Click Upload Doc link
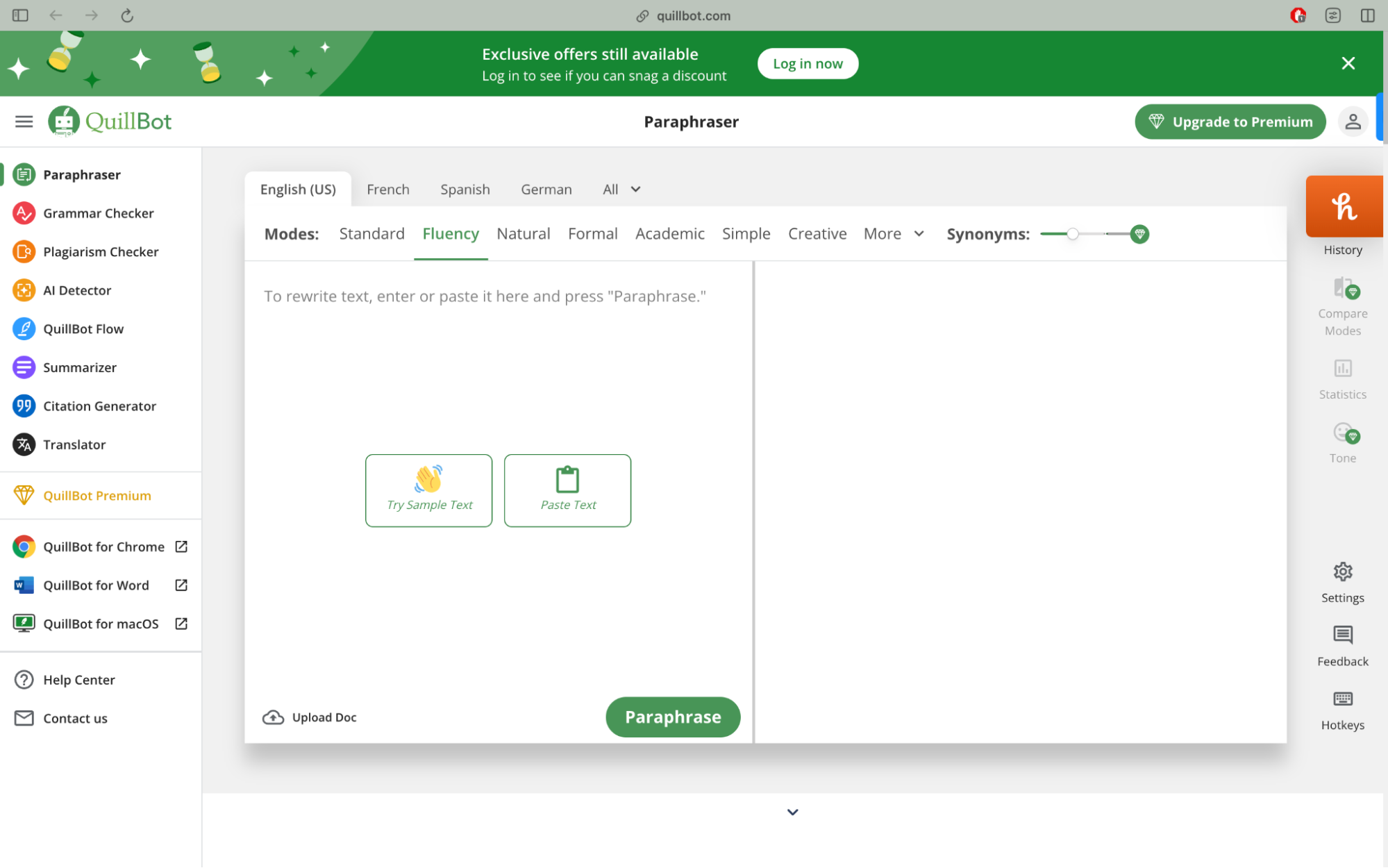This screenshot has width=1388, height=868. pyautogui.click(x=309, y=717)
